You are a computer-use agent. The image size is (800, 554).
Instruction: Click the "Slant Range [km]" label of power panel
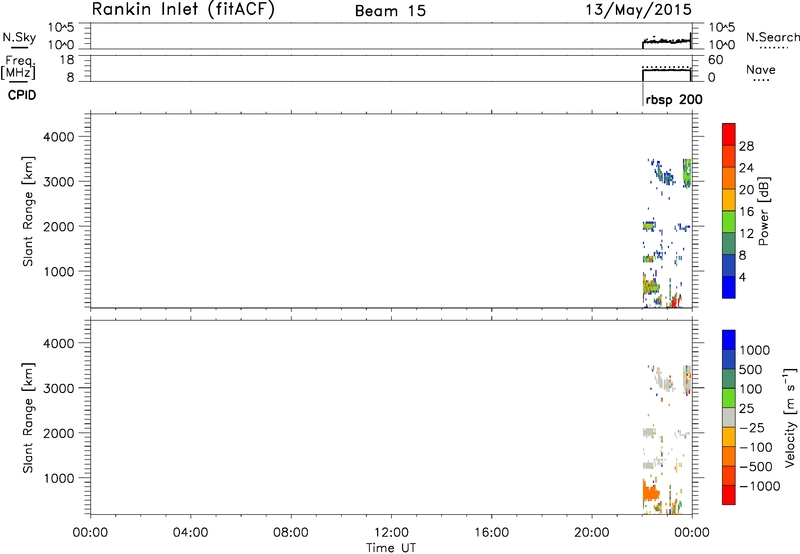pos(28,211)
